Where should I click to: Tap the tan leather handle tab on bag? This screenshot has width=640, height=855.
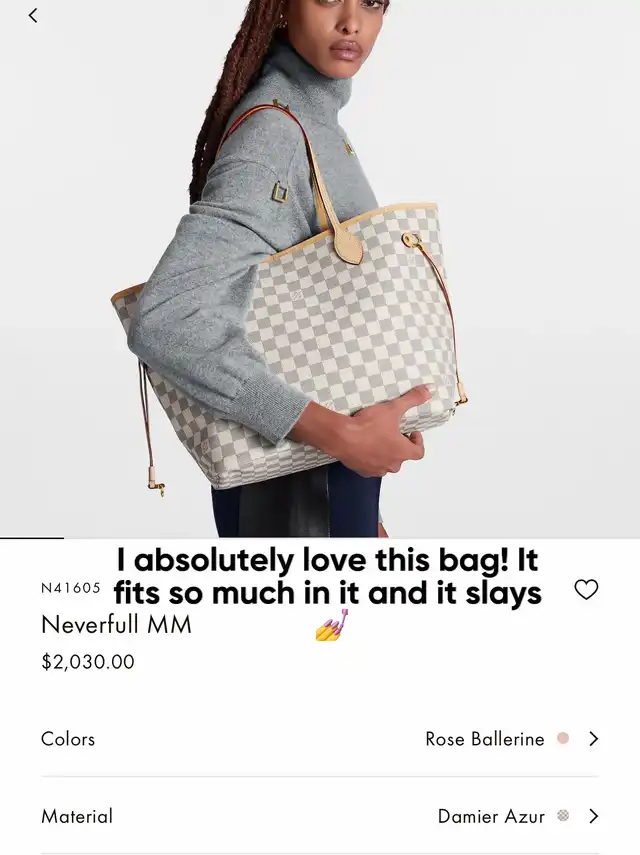tap(347, 246)
